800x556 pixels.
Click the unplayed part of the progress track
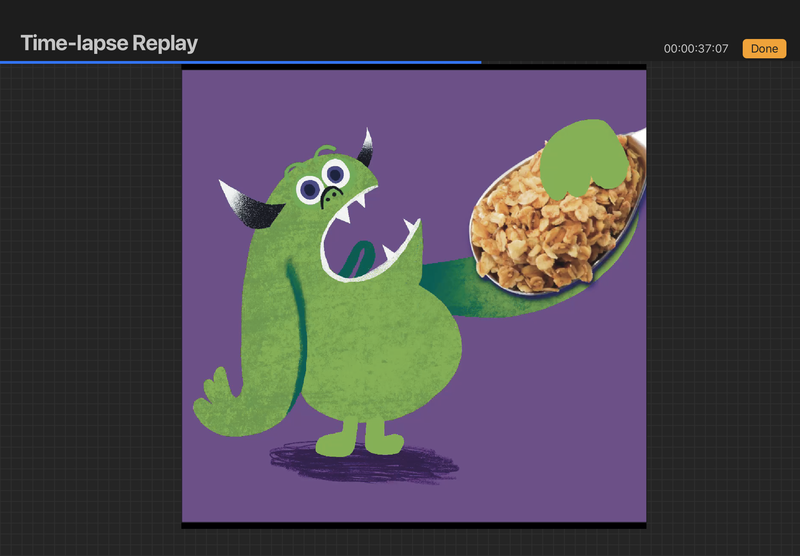pyautogui.click(x=640, y=62)
